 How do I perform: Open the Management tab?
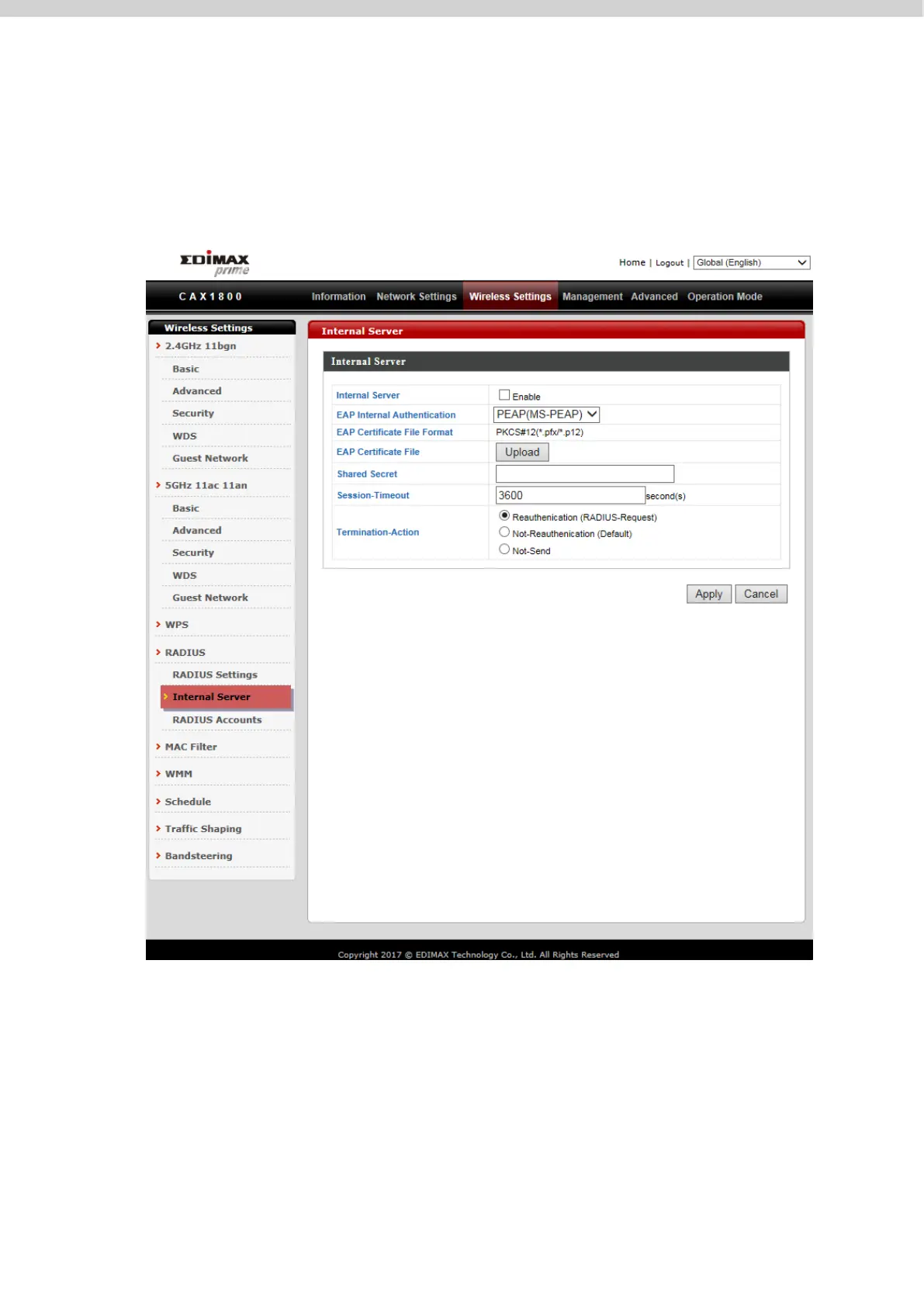[x=593, y=296]
